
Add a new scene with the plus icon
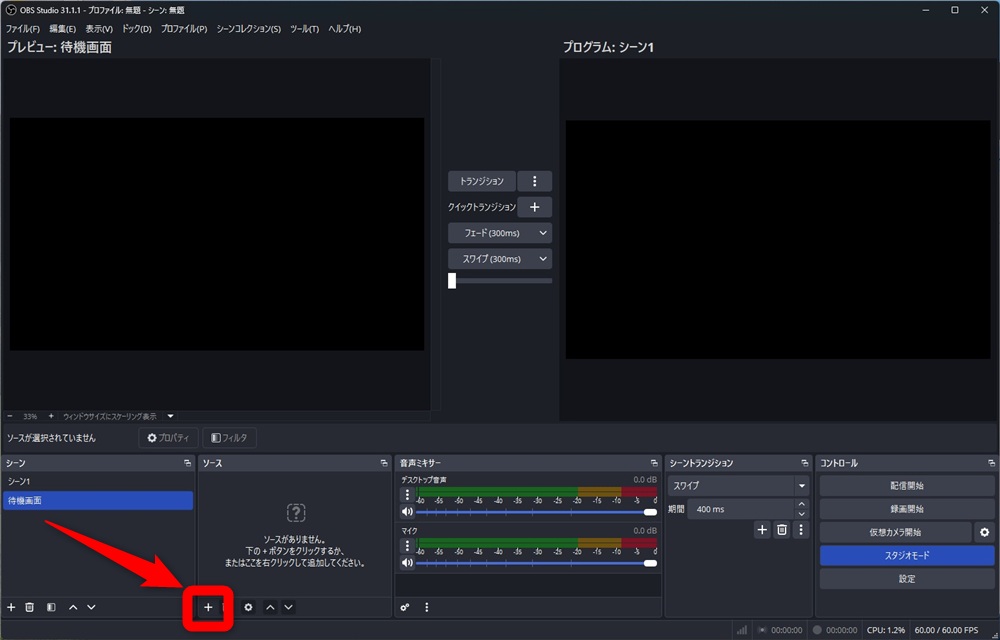coord(11,607)
